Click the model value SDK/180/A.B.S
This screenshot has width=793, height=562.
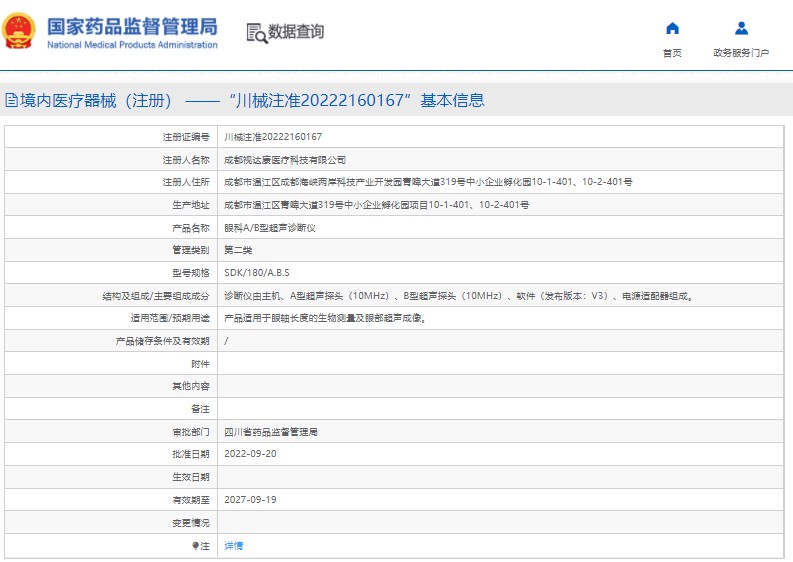click(257, 273)
